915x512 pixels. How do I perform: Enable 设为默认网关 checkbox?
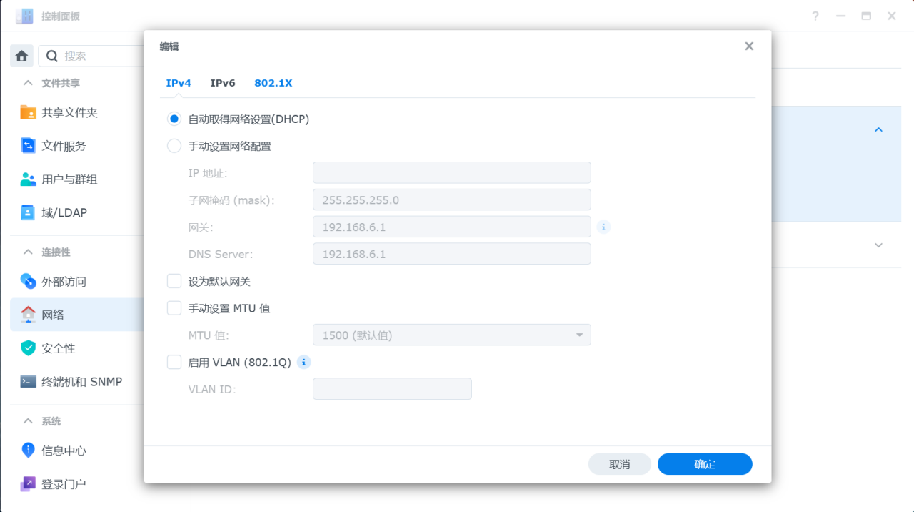click(x=174, y=282)
